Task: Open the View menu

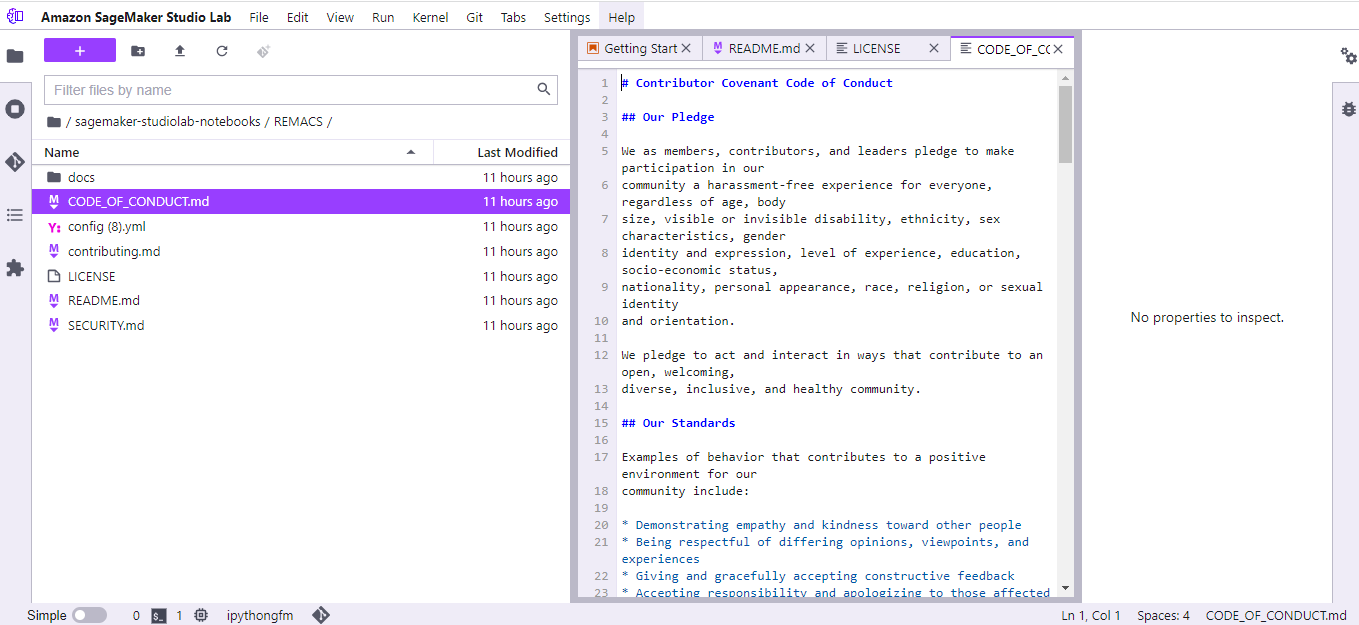Action: coord(340,17)
